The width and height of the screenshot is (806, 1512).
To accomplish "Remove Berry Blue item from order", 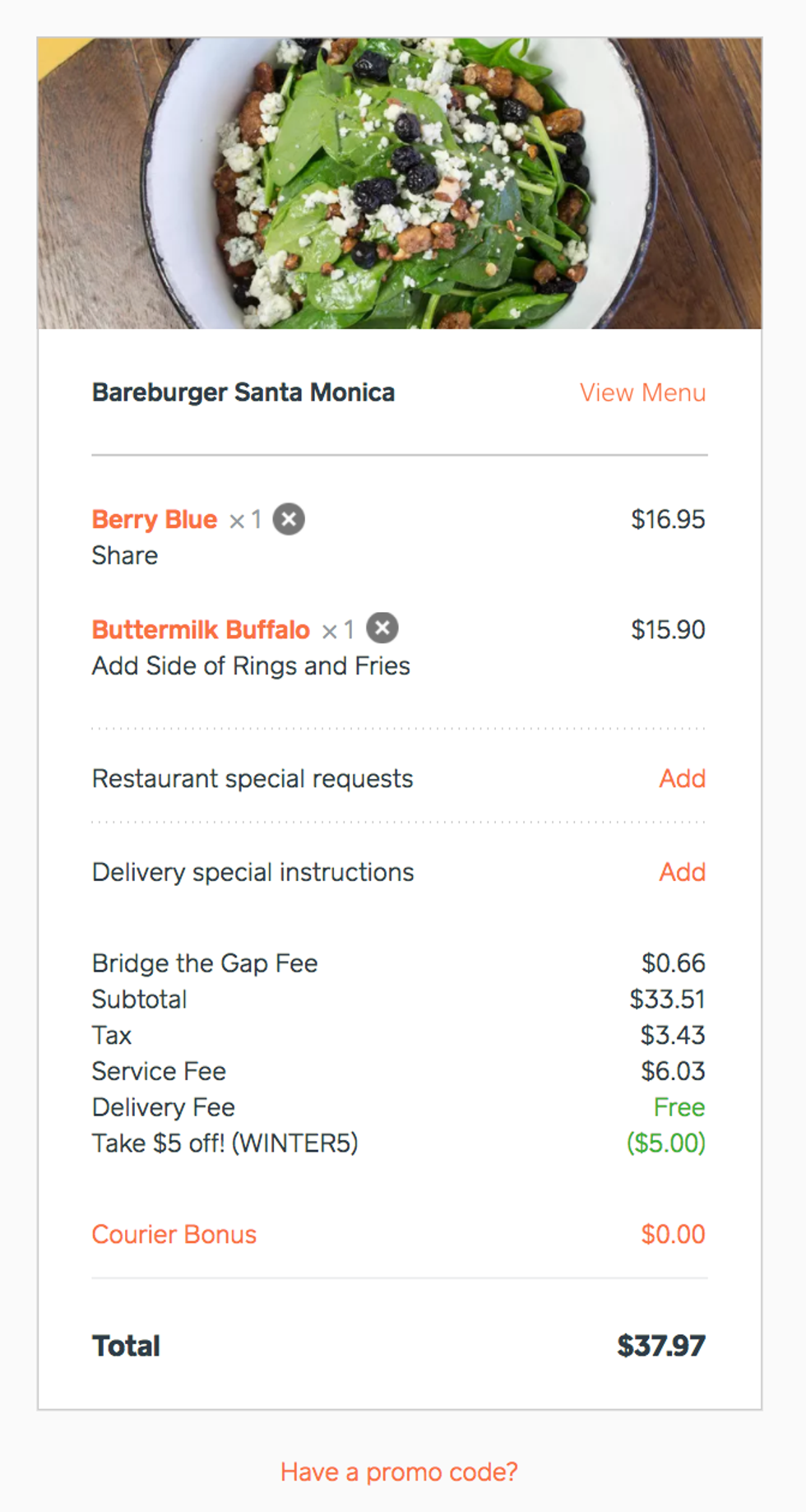I will tap(289, 519).
